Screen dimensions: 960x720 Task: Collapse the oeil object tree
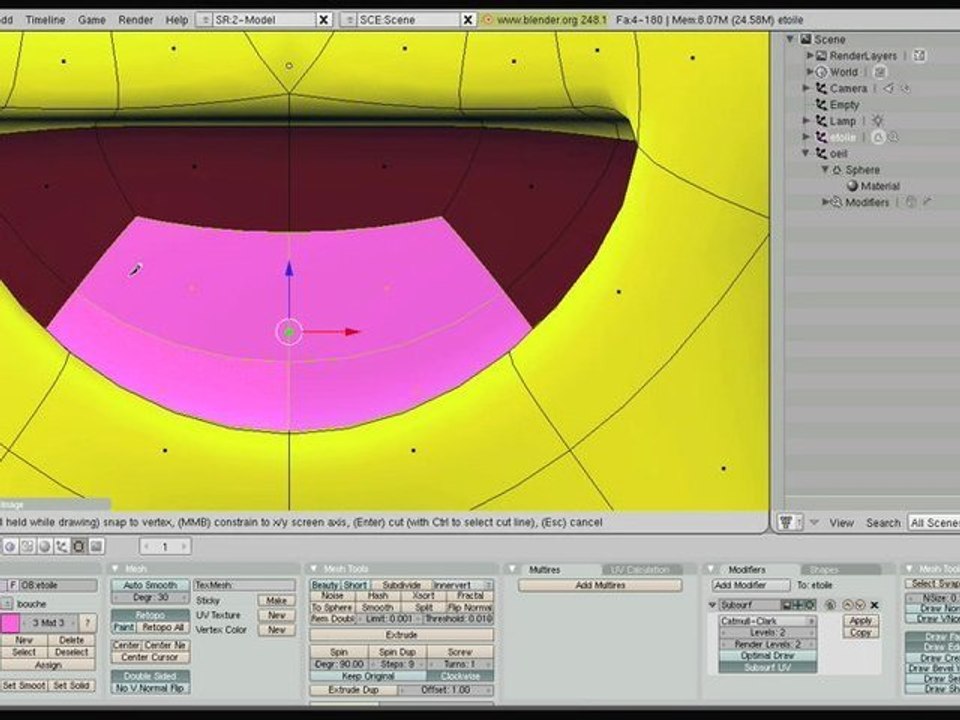[x=806, y=153]
